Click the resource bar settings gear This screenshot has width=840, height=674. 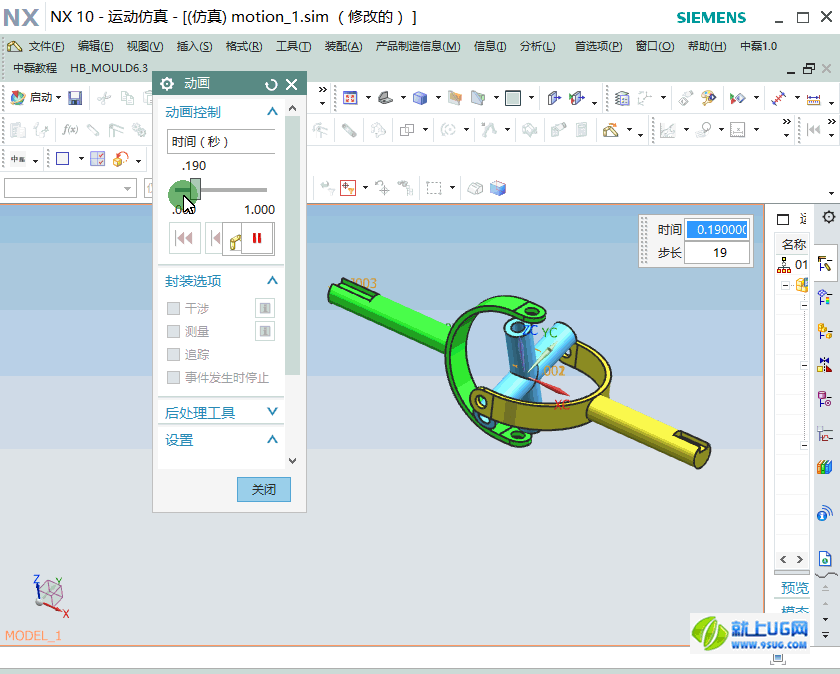828,218
